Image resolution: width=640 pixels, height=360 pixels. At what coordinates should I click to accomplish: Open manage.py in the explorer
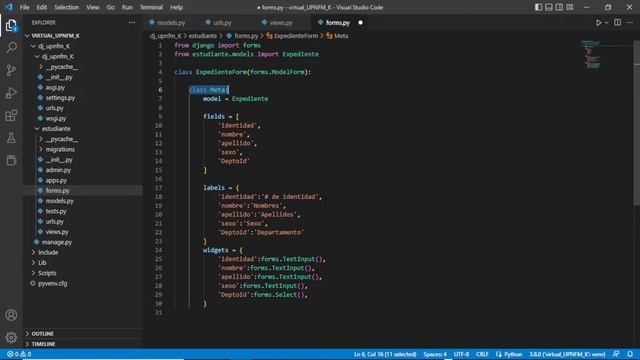57,242
